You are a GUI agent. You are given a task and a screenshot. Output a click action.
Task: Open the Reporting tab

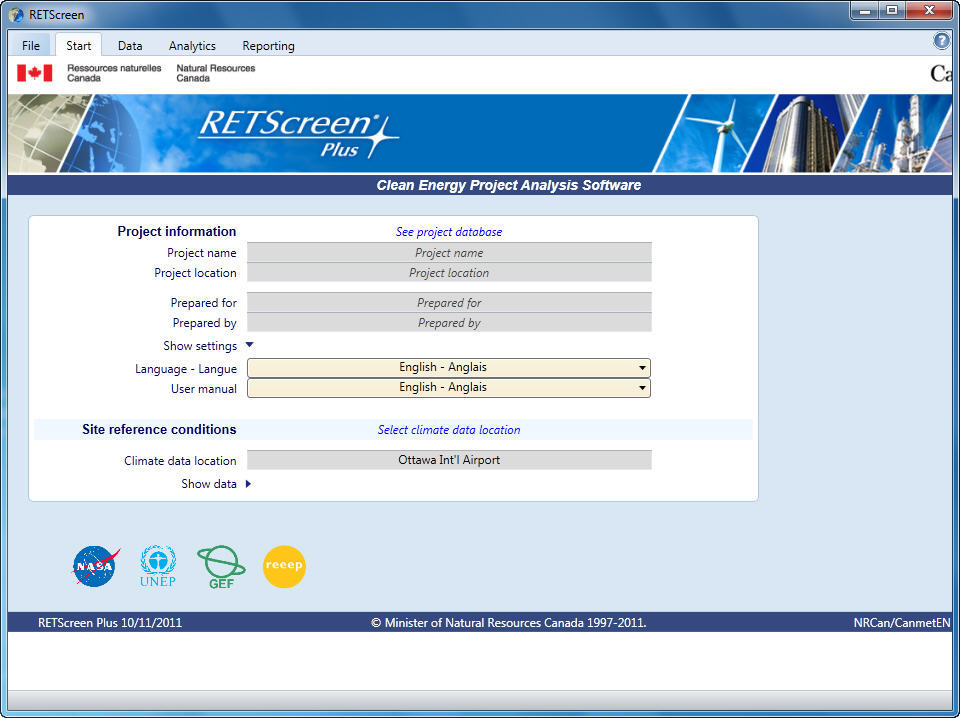pos(268,45)
